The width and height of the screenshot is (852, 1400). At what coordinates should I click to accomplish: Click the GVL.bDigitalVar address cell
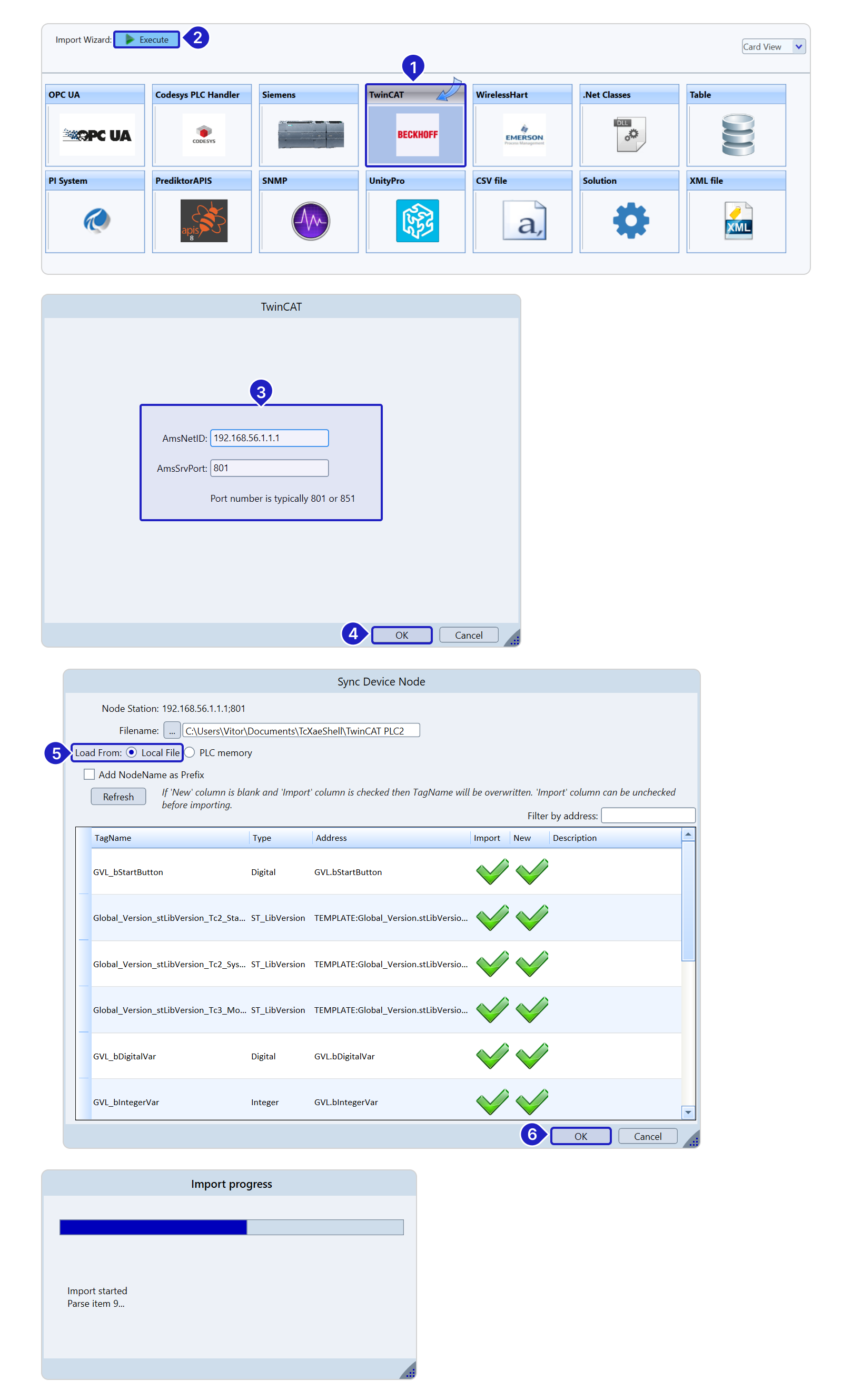tap(344, 1056)
